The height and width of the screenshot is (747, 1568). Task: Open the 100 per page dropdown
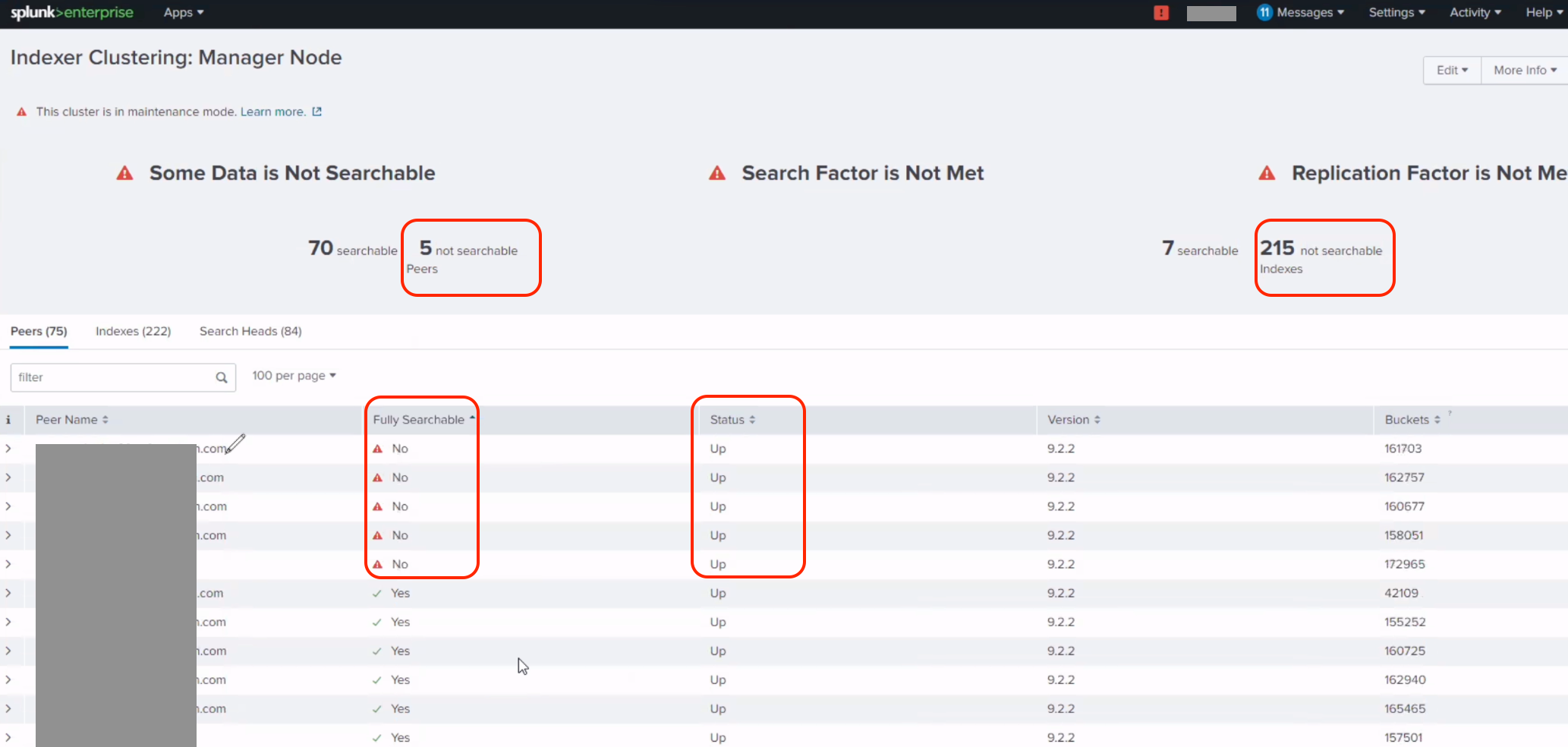click(x=294, y=375)
